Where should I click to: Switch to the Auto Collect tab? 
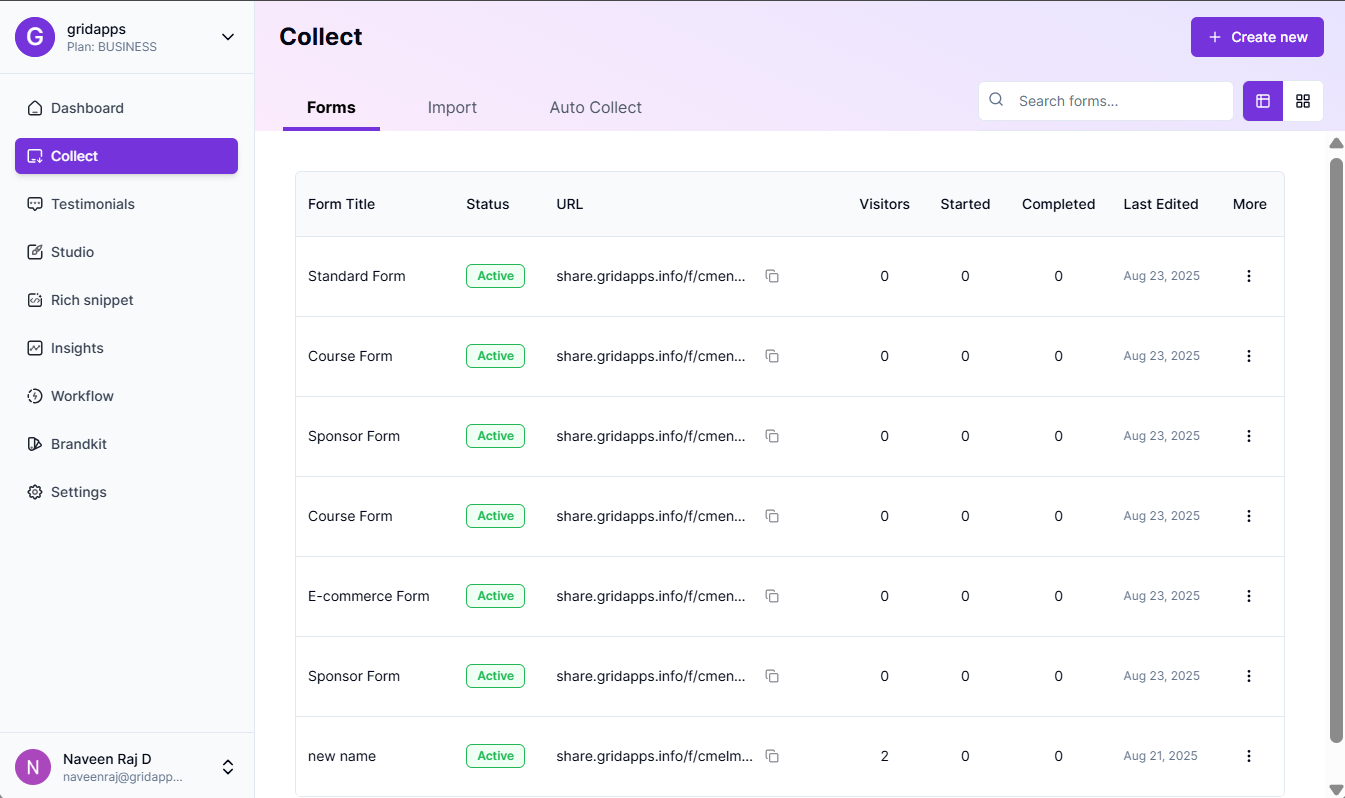[595, 107]
